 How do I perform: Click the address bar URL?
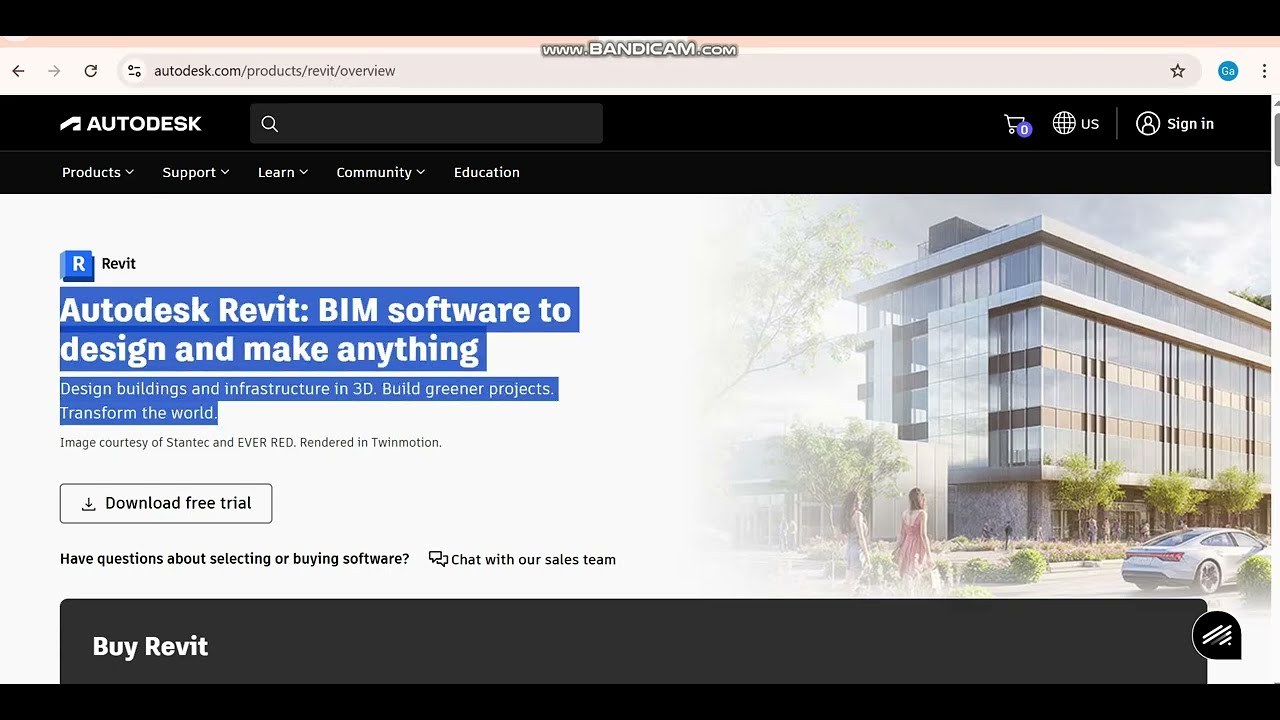point(275,71)
